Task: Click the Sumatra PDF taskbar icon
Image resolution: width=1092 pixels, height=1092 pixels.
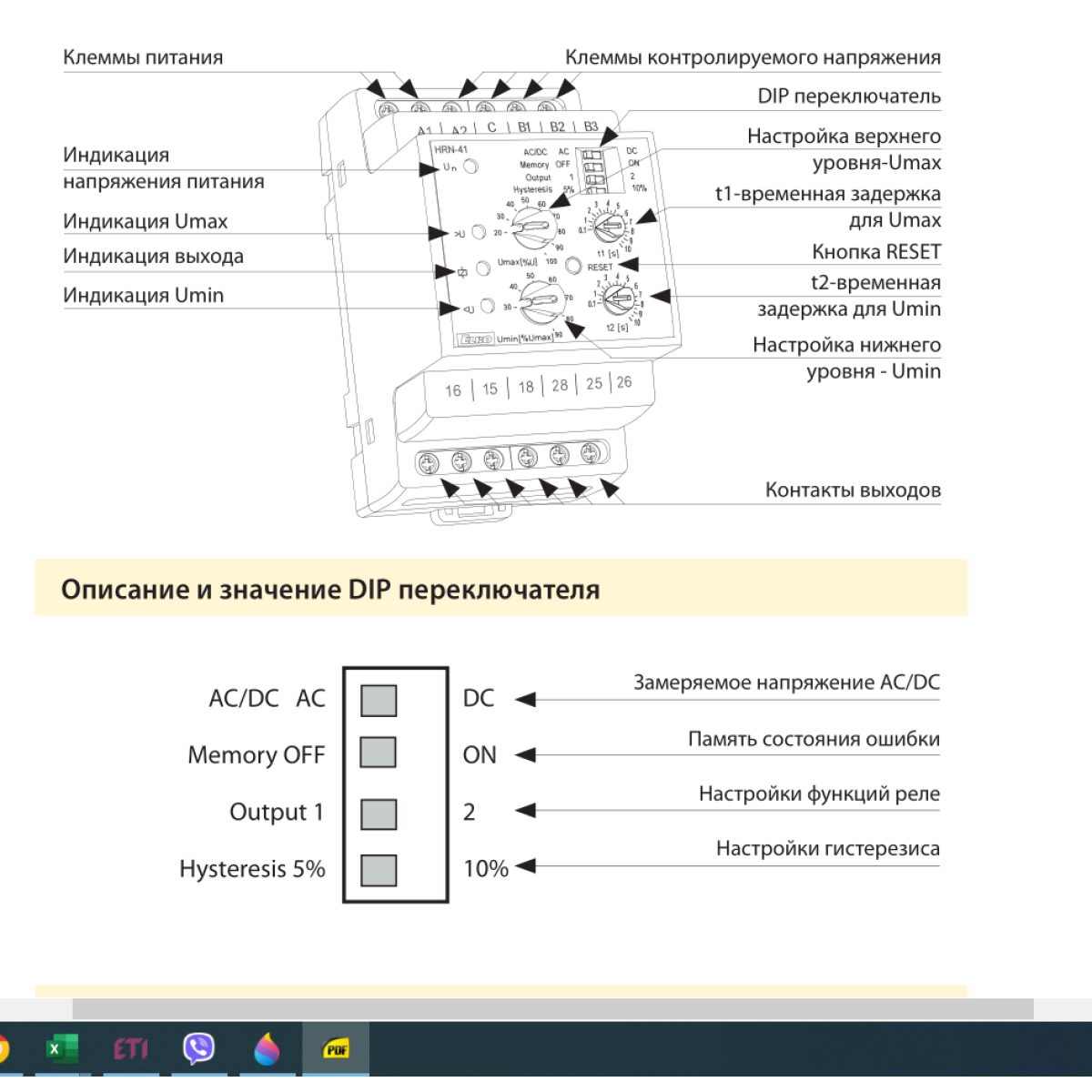Action: 336,1049
